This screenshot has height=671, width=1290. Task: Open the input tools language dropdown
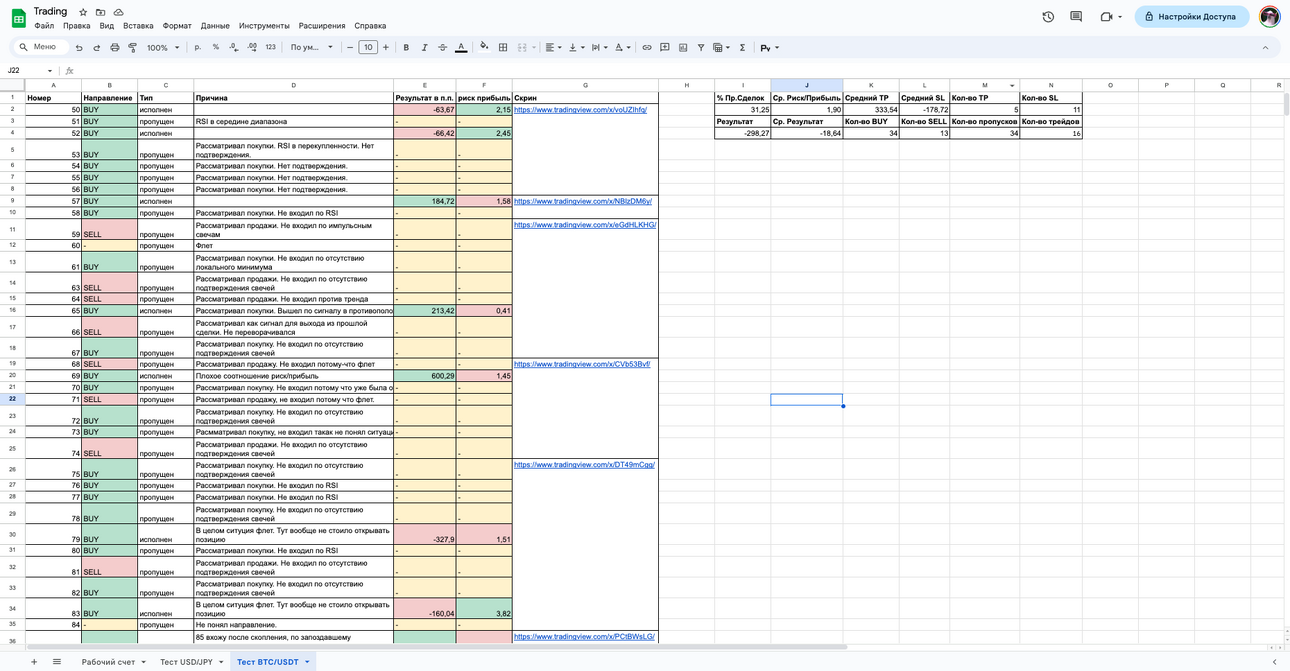pyautogui.click(x=769, y=47)
